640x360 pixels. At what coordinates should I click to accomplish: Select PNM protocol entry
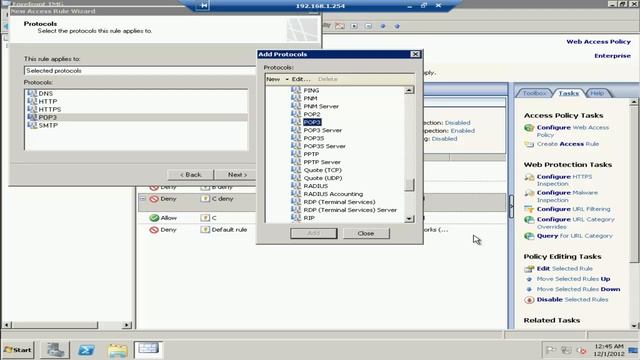[310, 98]
